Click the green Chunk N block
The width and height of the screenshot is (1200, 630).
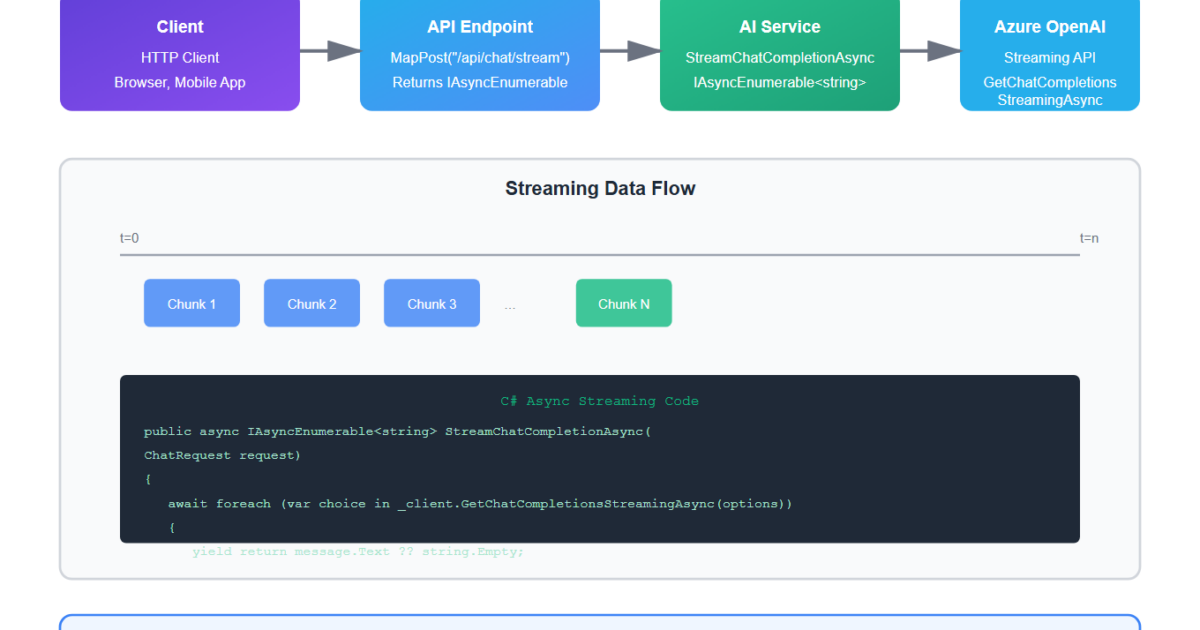[x=624, y=303]
